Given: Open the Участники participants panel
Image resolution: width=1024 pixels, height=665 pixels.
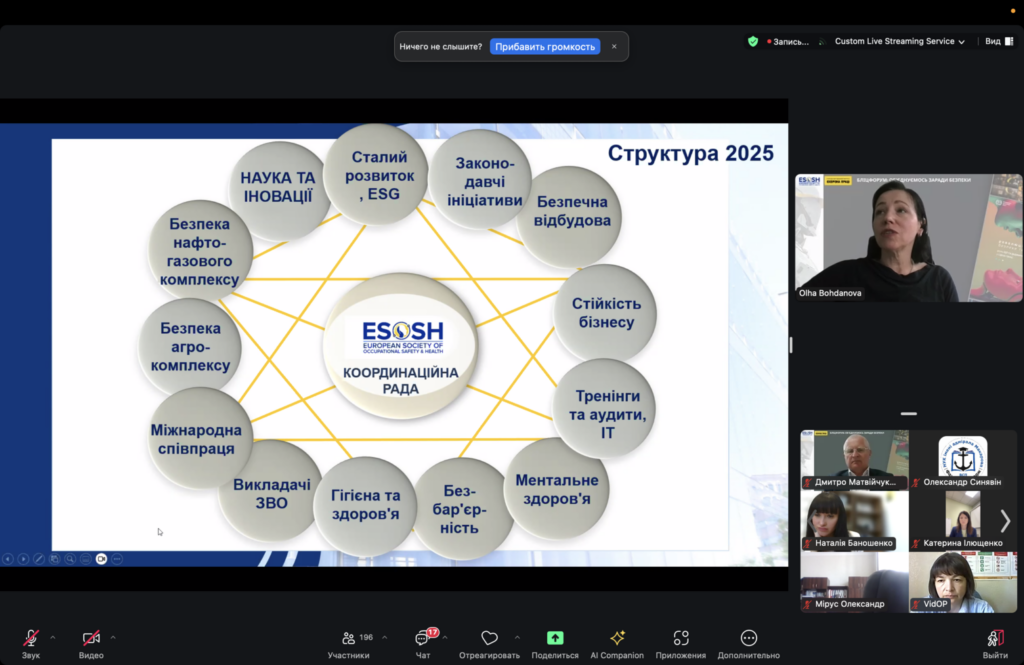Looking at the screenshot, I should 348,639.
